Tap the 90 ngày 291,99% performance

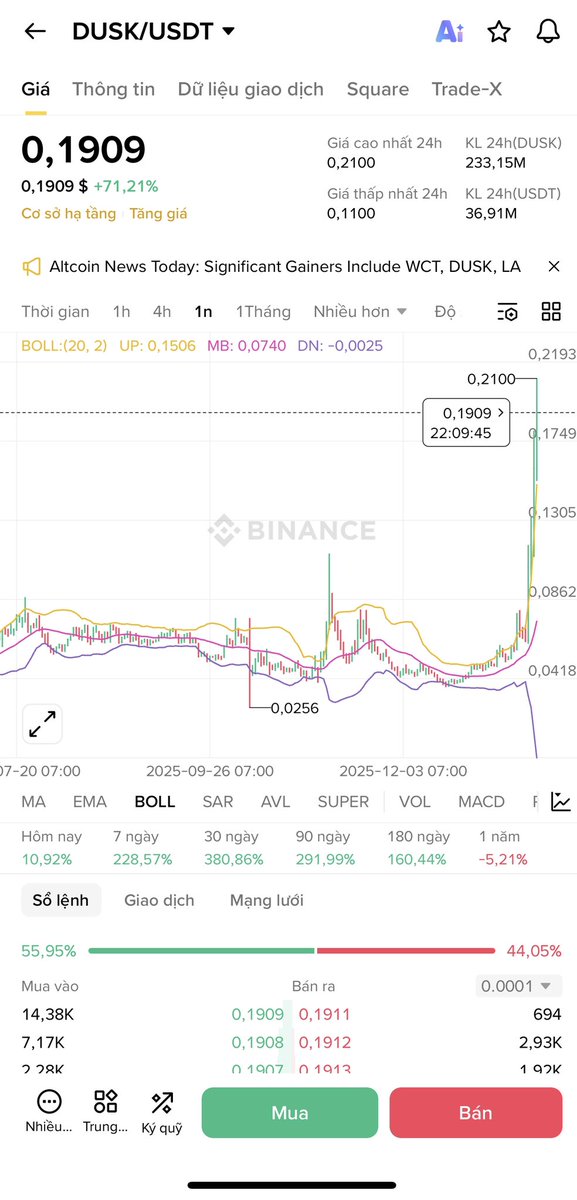[x=325, y=847]
